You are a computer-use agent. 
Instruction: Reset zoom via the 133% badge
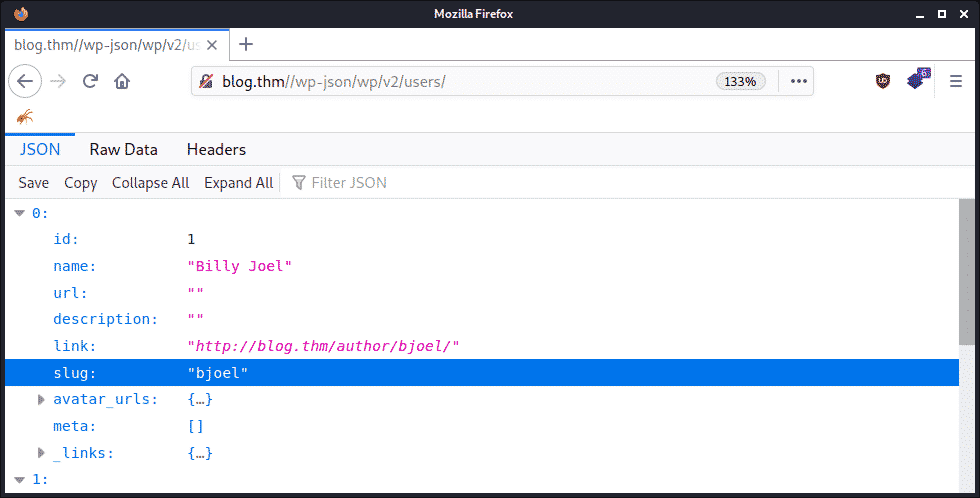point(740,81)
